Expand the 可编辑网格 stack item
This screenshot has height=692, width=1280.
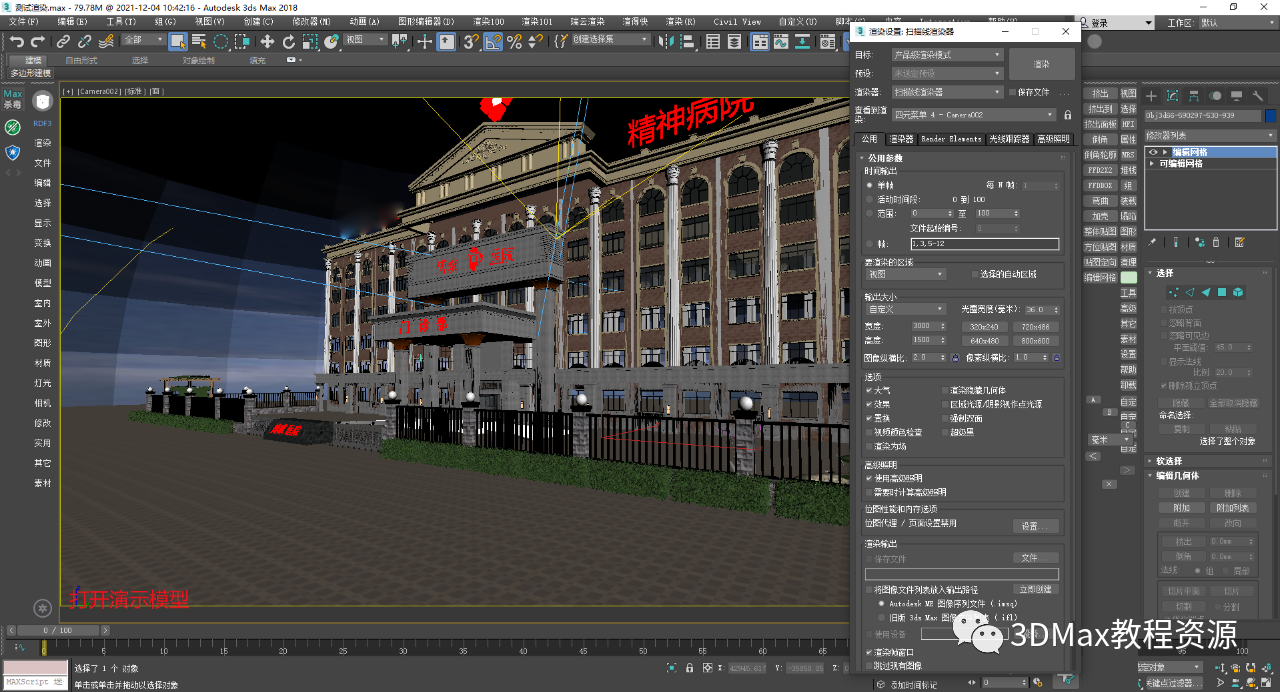pyautogui.click(x=1152, y=163)
